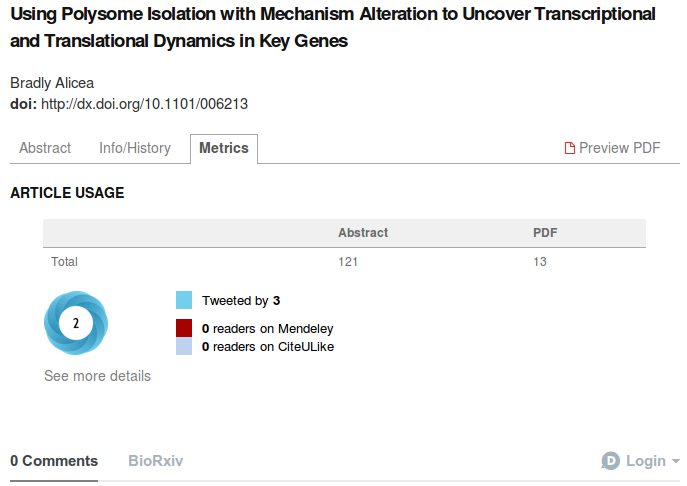Switch to the Abstract tab
The image size is (687, 486).
coord(45,148)
